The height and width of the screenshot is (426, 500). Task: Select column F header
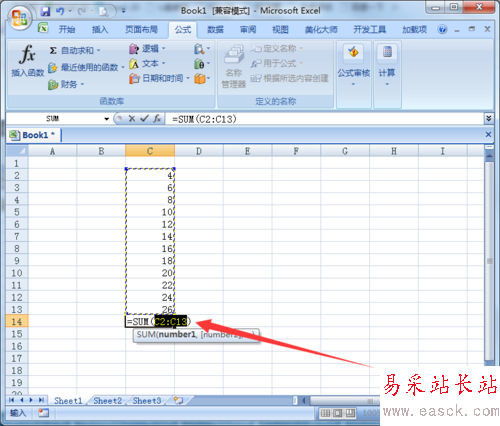(296, 151)
